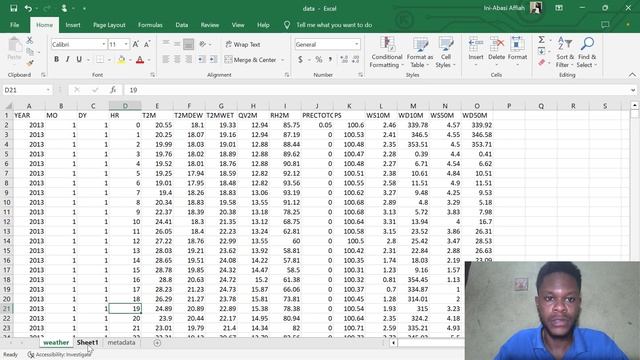The height and width of the screenshot is (360, 640).
Task: Open Conditional Formatting menu
Action: pos(387,52)
